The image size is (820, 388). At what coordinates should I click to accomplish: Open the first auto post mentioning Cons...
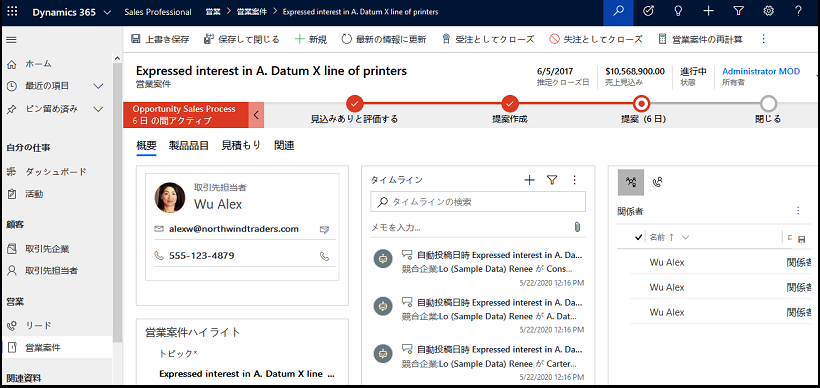tap(478, 269)
